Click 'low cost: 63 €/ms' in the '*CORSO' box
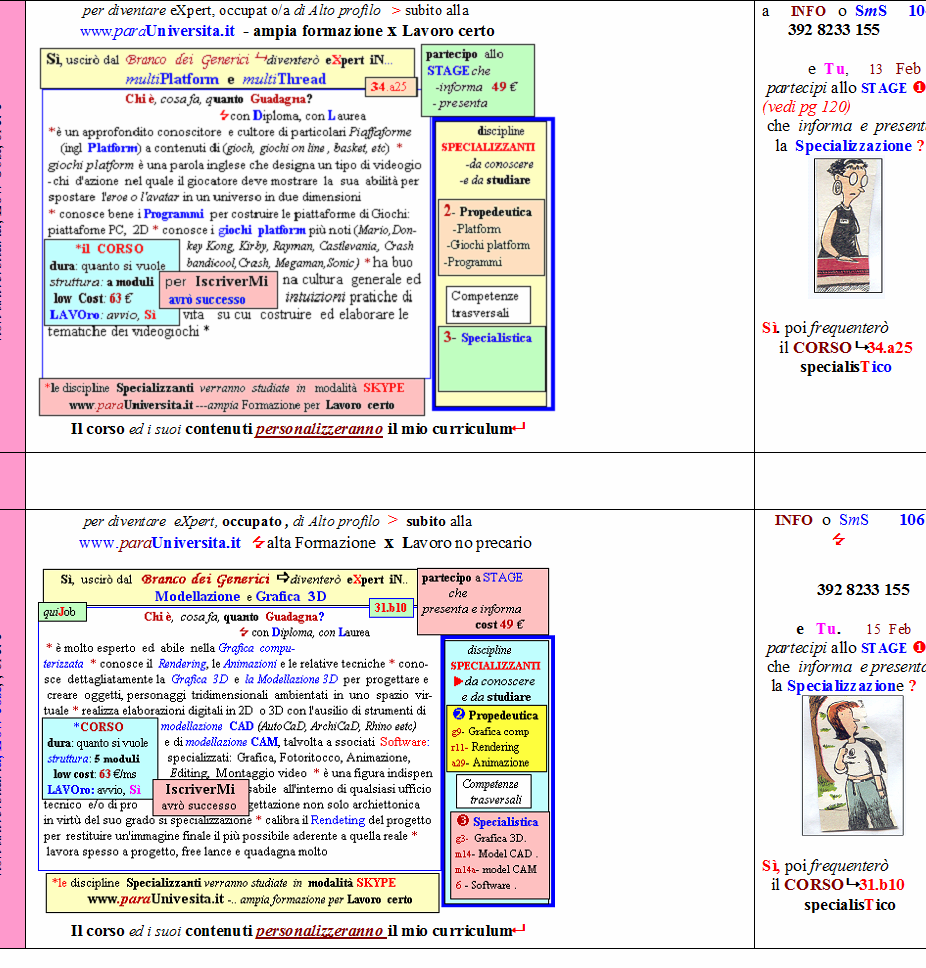This screenshot has width=926, height=968. click(95, 774)
